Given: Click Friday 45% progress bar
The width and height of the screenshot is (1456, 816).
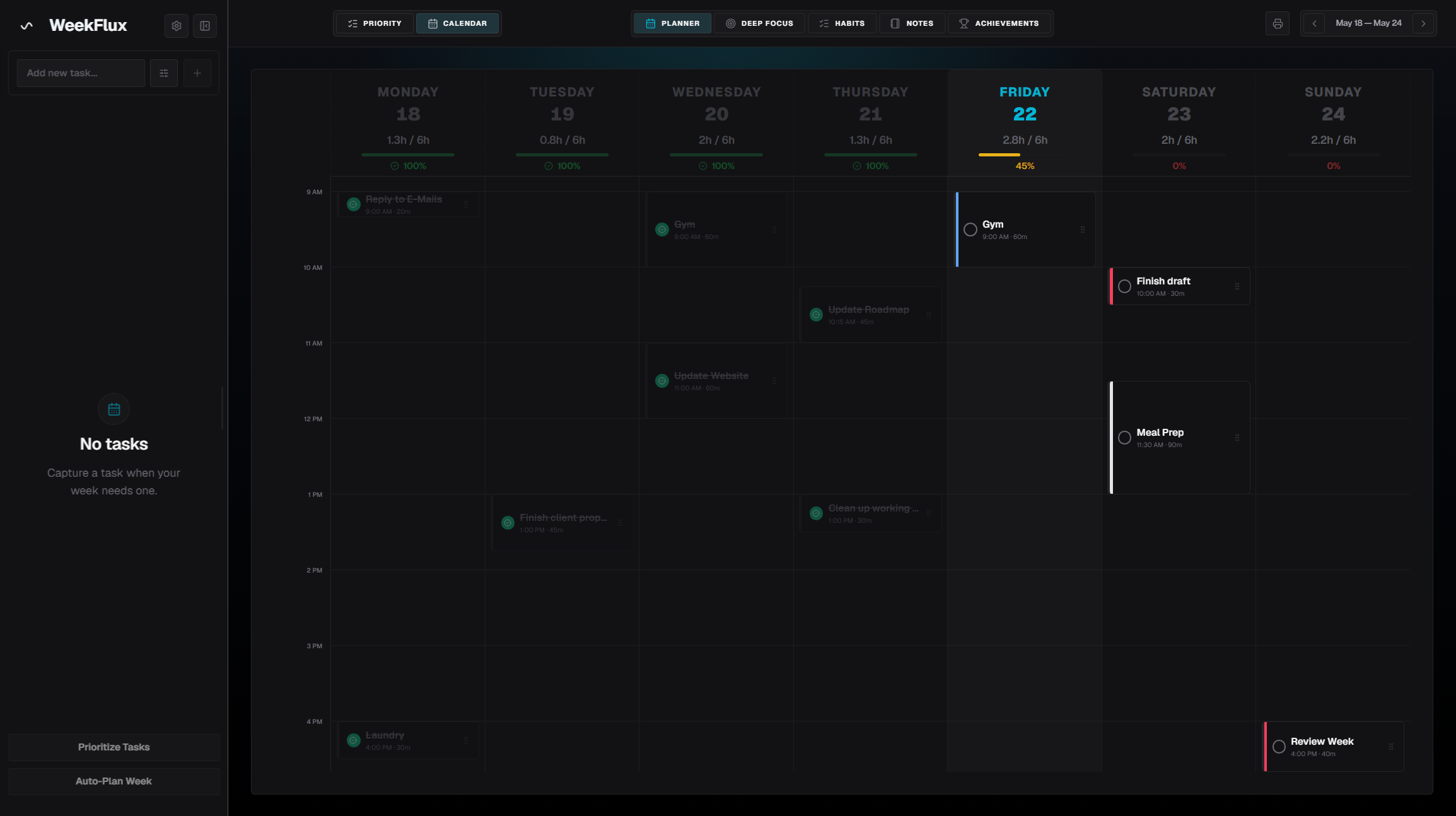Looking at the screenshot, I should [1025, 154].
